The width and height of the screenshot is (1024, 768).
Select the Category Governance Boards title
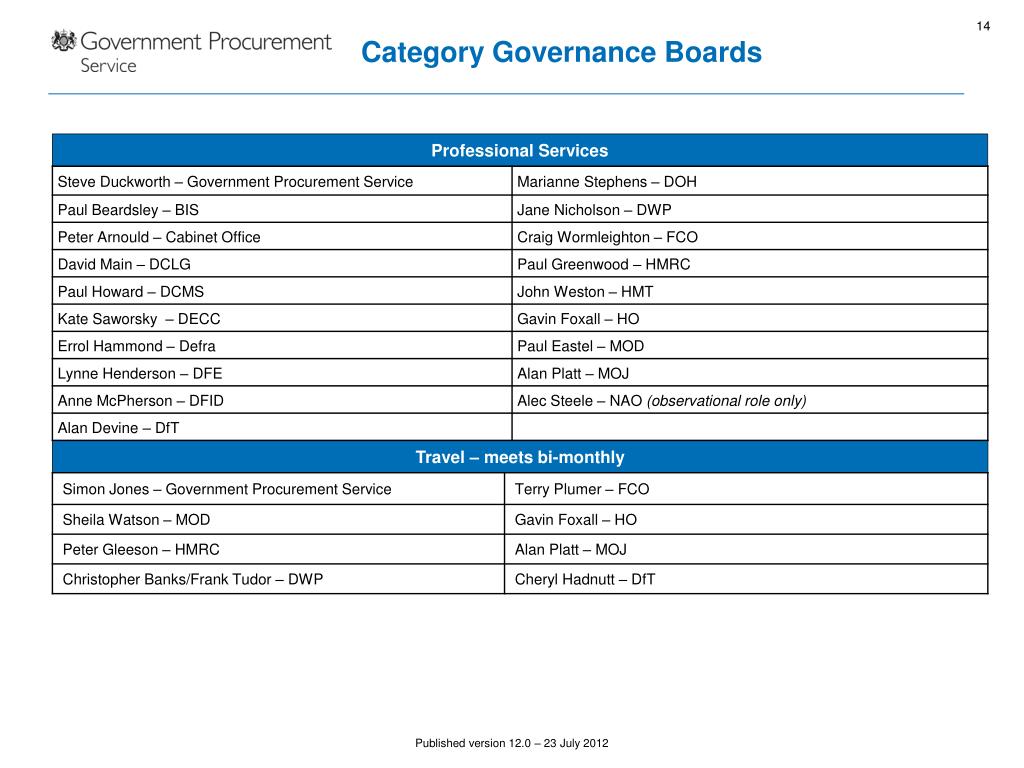[561, 52]
